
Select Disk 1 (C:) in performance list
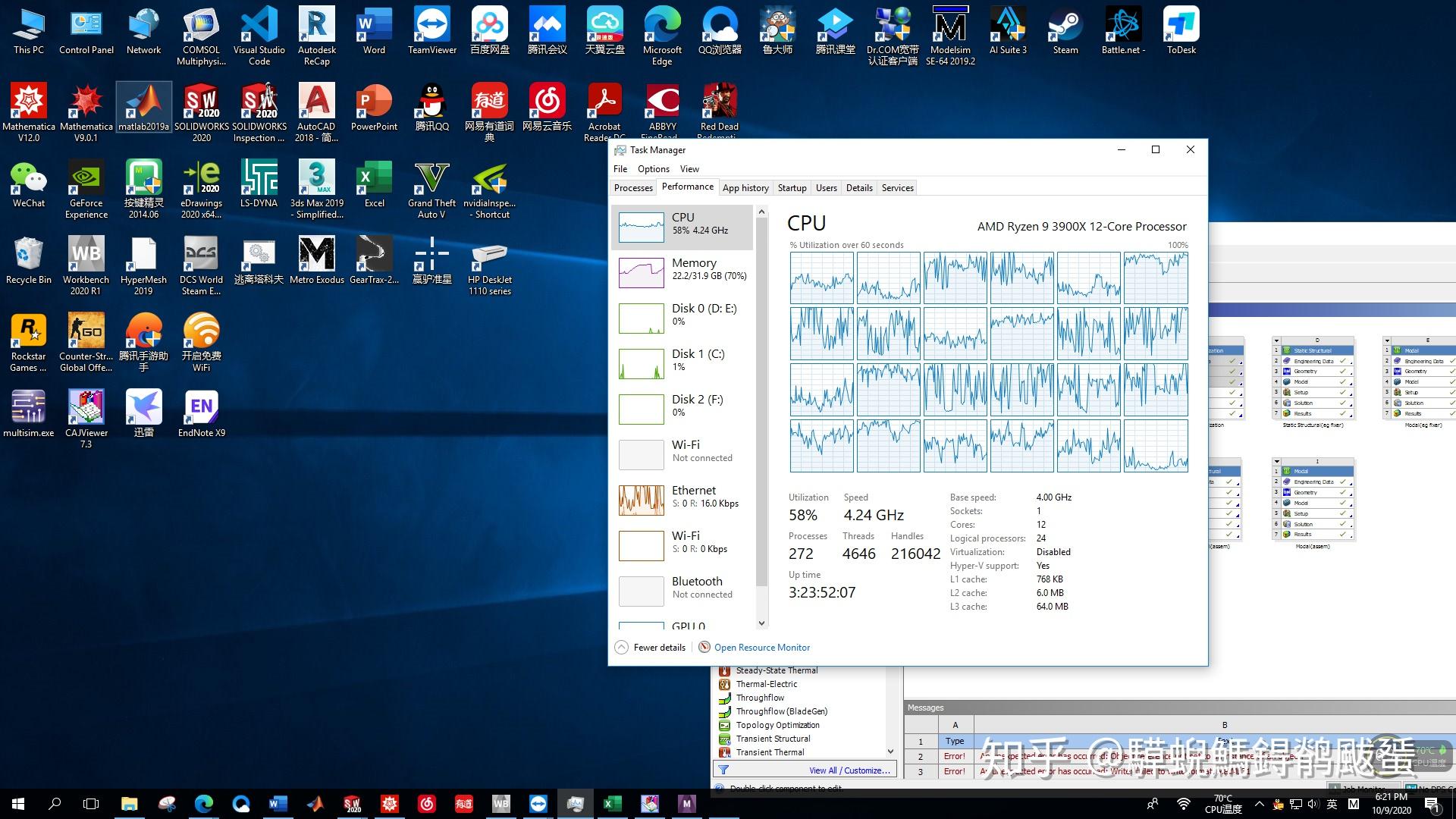click(682, 364)
